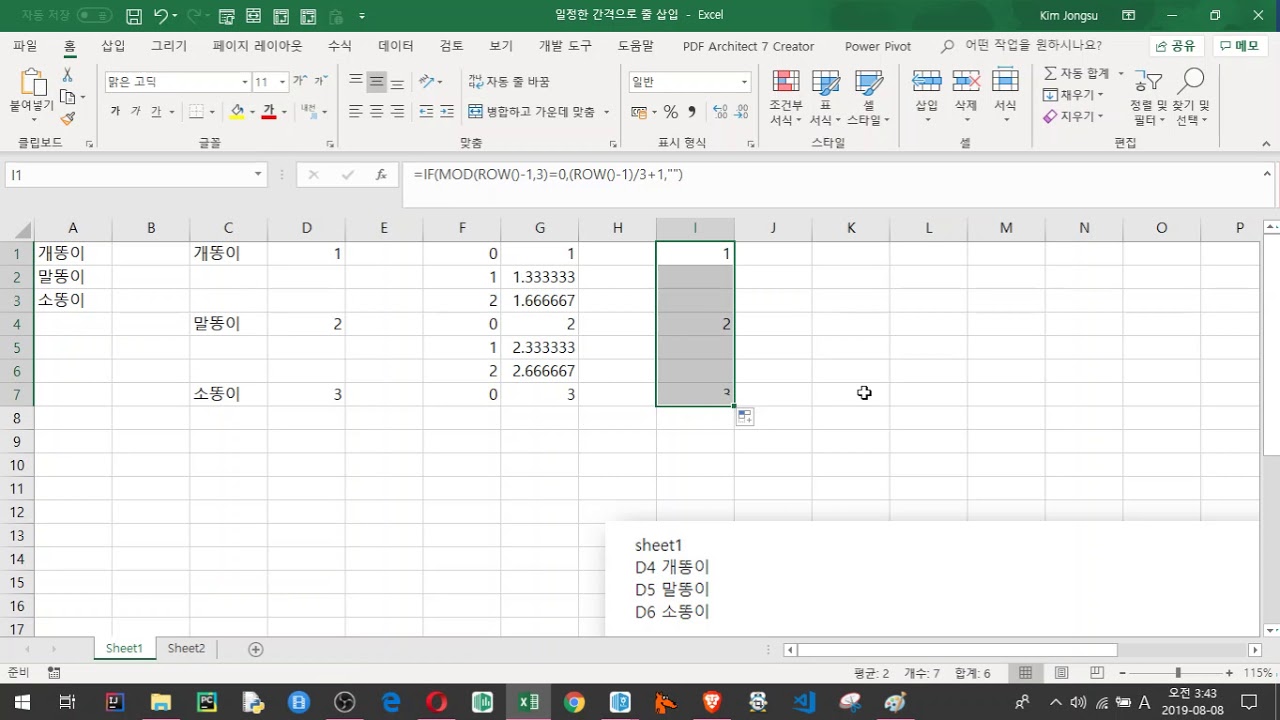Add a new sheet with the plus button

pyautogui.click(x=256, y=650)
